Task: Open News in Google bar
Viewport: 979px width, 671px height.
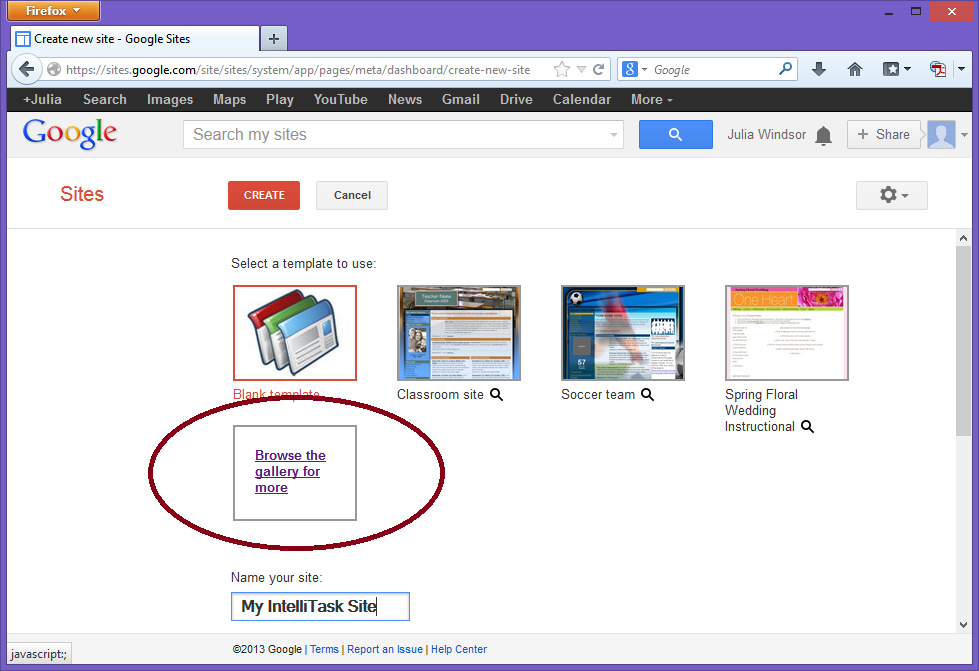Action: [405, 99]
